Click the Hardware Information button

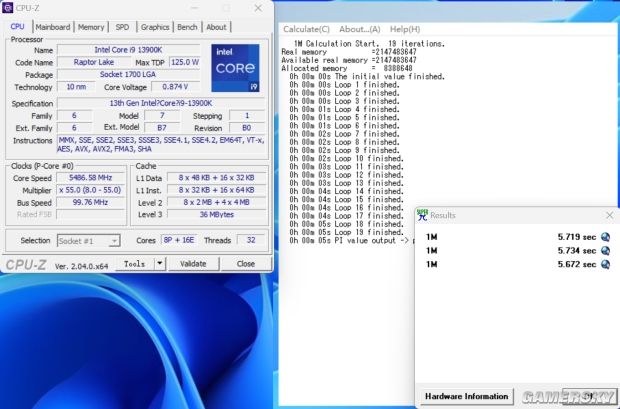point(468,396)
